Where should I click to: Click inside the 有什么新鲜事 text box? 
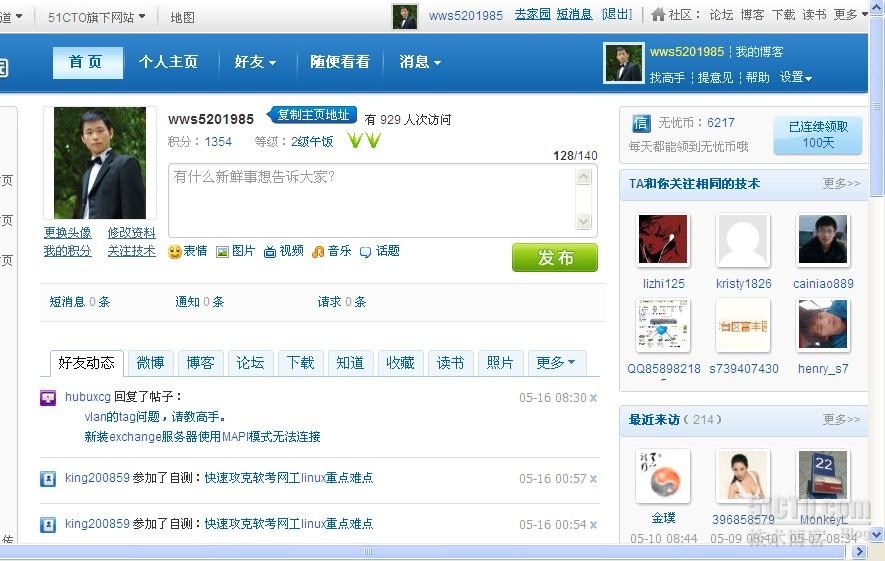coord(373,200)
